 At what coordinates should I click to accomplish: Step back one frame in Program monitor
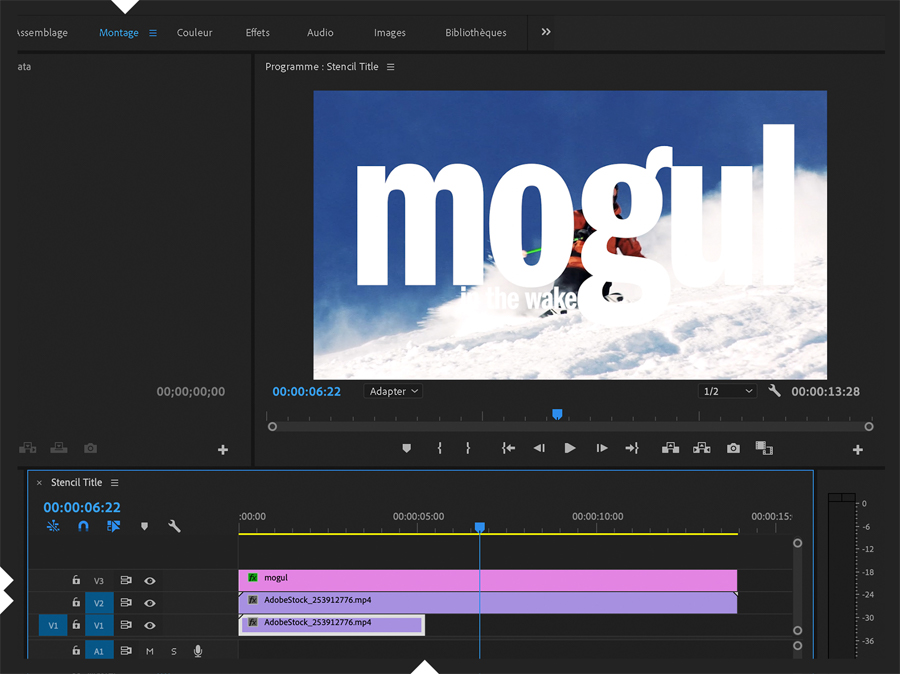point(539,449)
